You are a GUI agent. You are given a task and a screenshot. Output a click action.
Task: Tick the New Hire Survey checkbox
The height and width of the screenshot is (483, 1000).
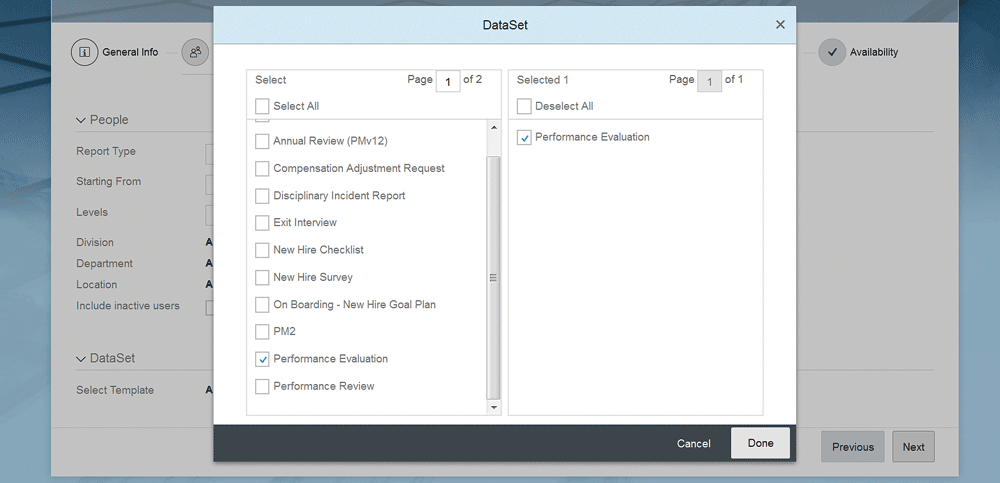(x=262, y=278)
